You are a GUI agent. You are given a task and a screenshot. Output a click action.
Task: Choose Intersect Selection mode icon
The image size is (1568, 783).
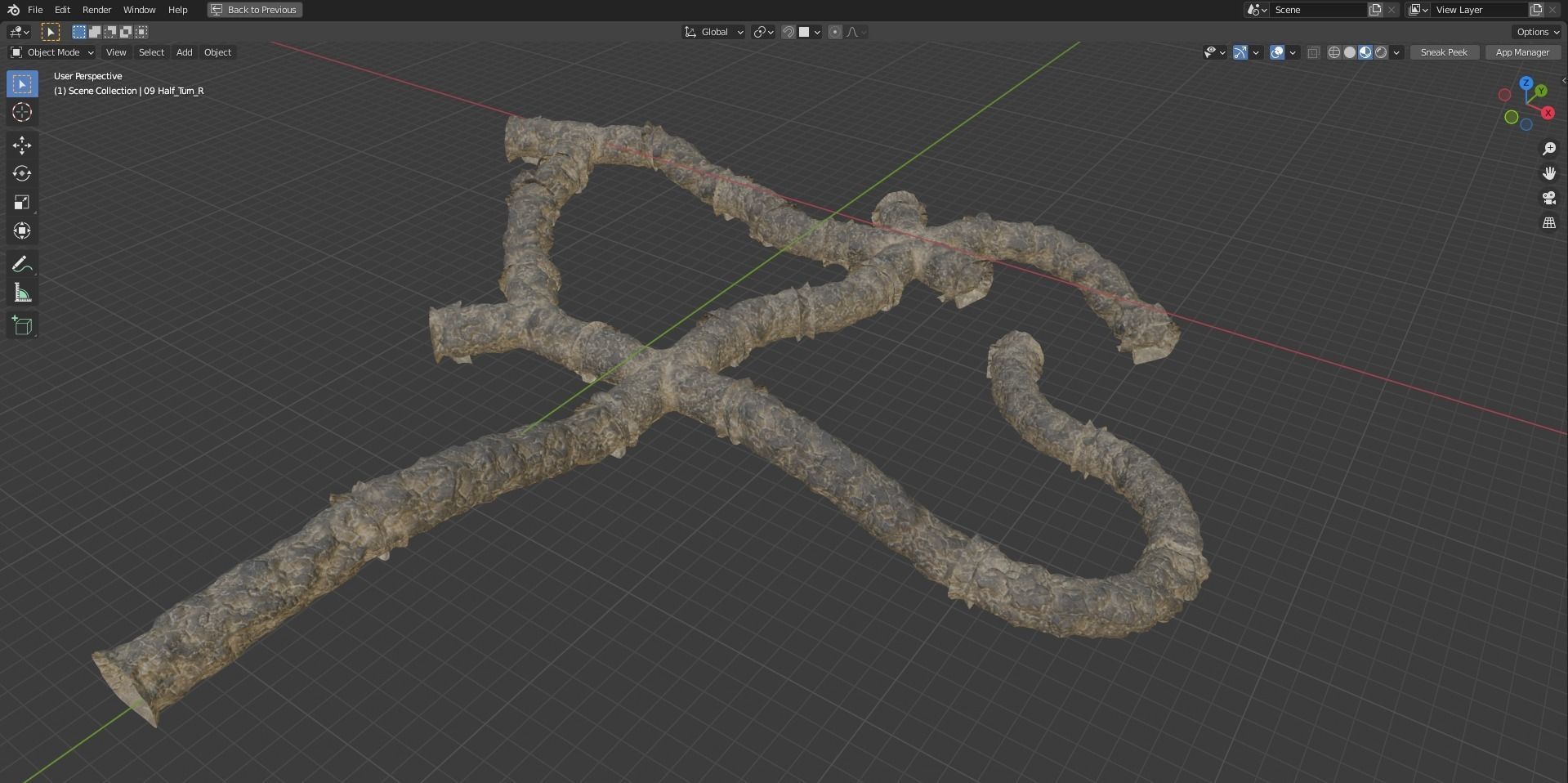141,32
